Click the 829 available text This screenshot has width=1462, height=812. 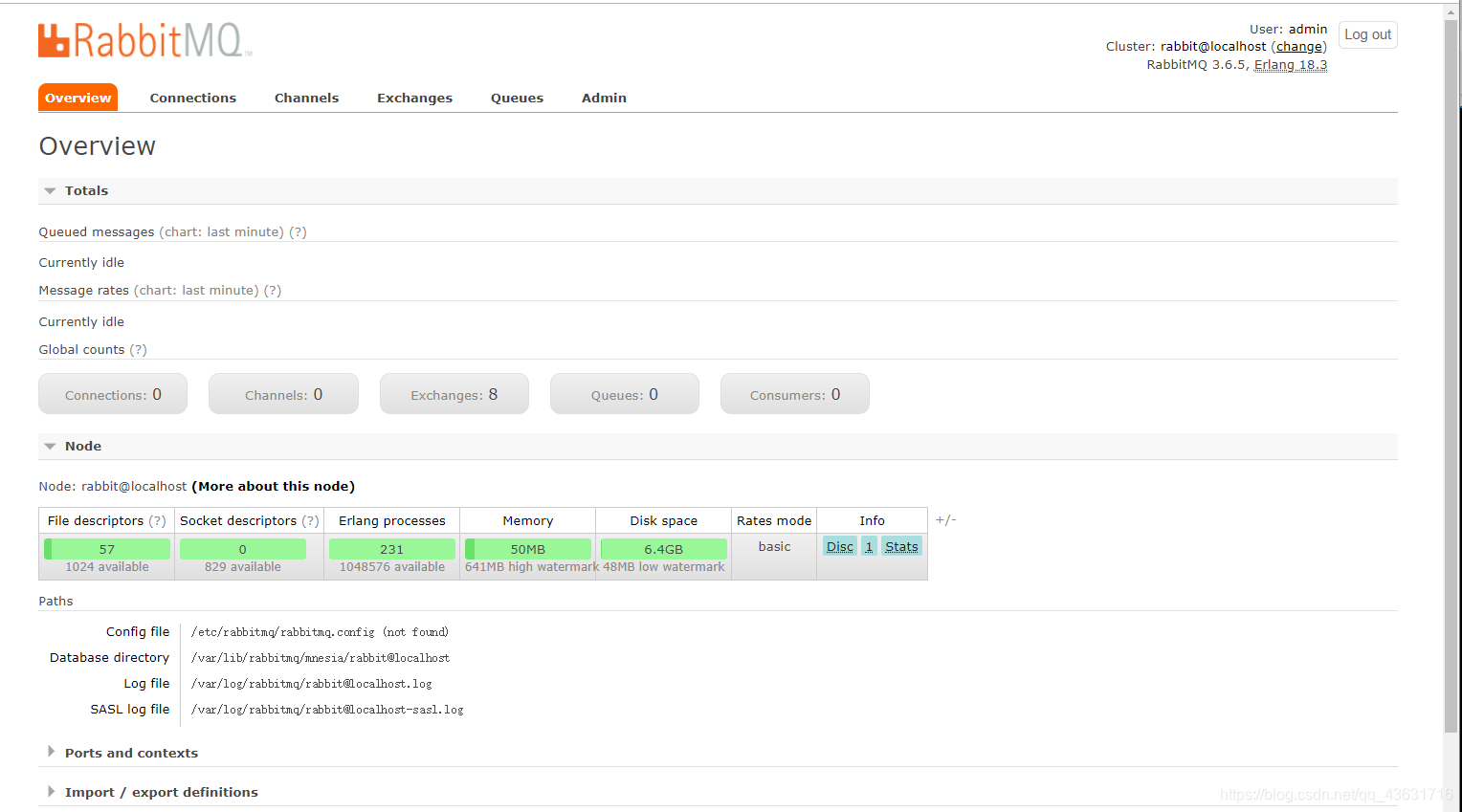coord(243,566)
